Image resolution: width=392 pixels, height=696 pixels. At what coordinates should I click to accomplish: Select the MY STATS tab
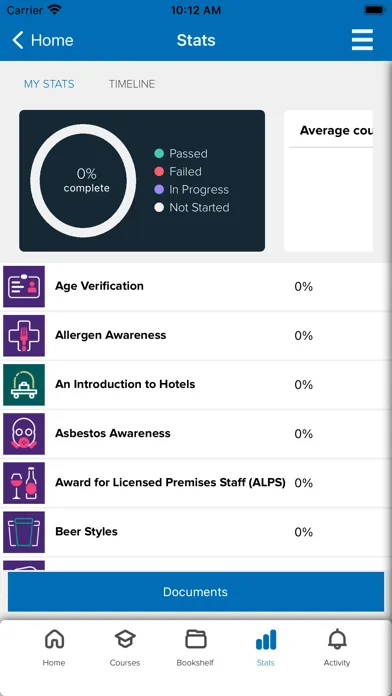click(x=49, y=84)
